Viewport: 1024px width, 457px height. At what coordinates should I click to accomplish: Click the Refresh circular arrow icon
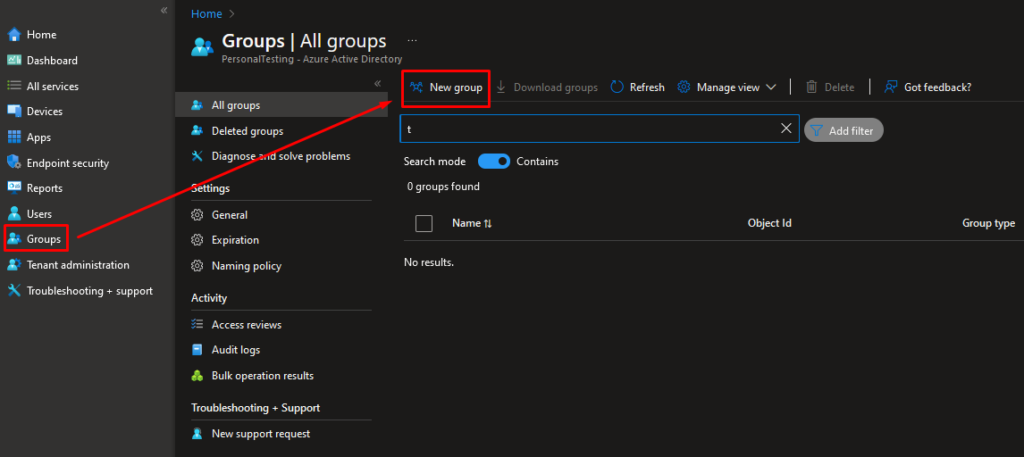[617, 87]
